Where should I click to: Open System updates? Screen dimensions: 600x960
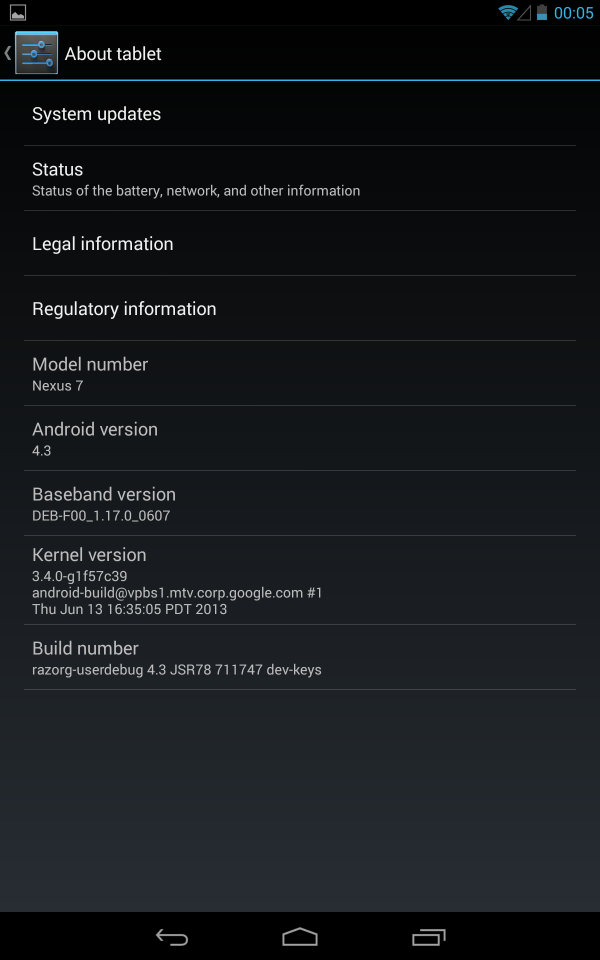tap(300, 114)
